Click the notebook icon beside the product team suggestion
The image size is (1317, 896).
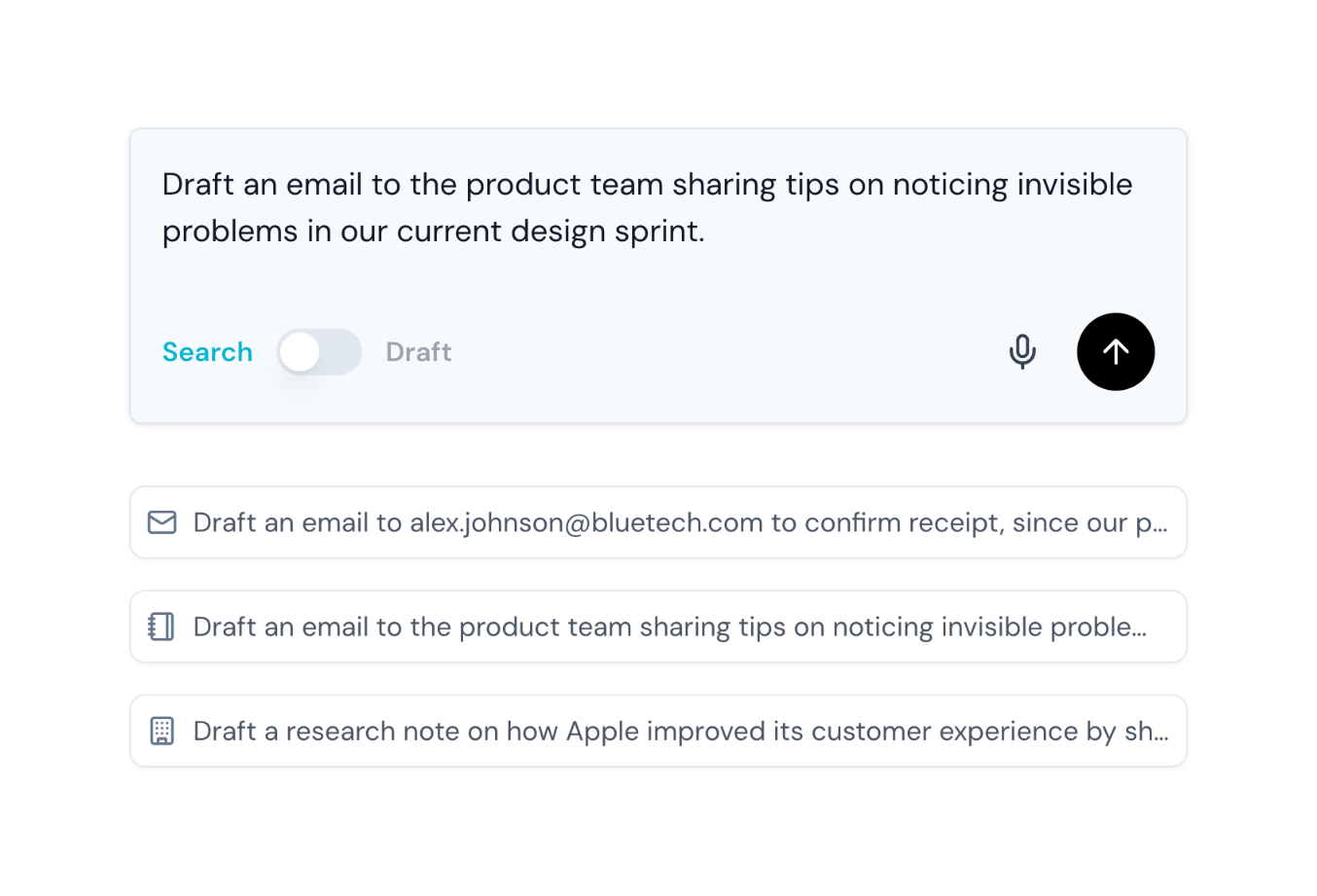[x=161, y=627]
